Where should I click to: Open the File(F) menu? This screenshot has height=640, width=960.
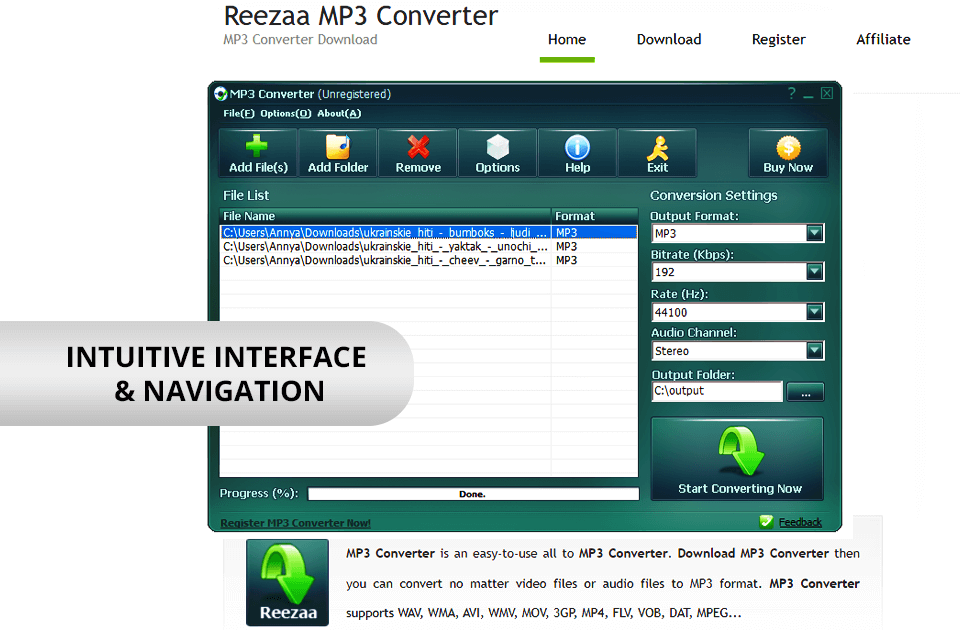pos(239,113)
